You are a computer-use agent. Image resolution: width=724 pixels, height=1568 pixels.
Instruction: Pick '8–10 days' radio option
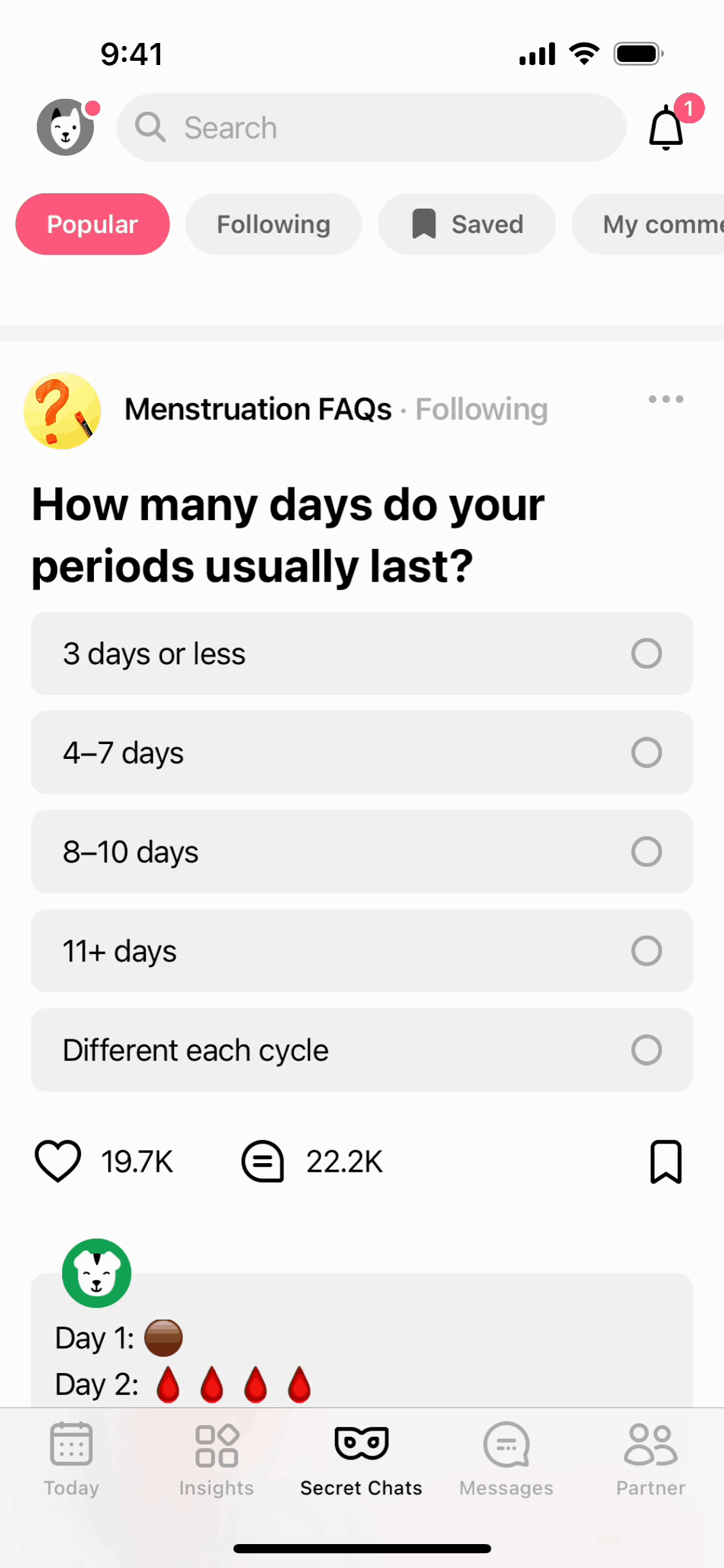tap(362, 851)
